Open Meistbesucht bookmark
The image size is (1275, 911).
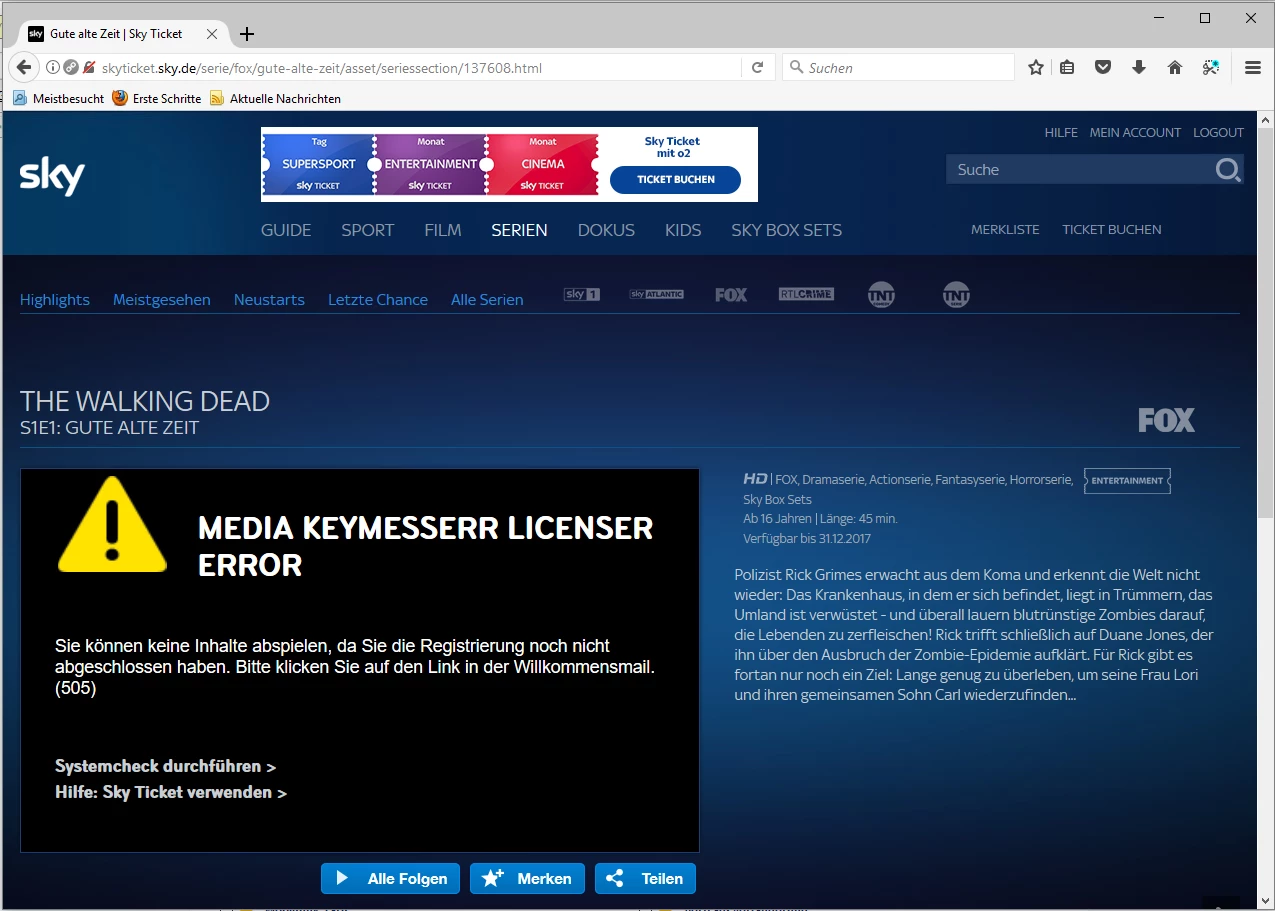(58, 99)
